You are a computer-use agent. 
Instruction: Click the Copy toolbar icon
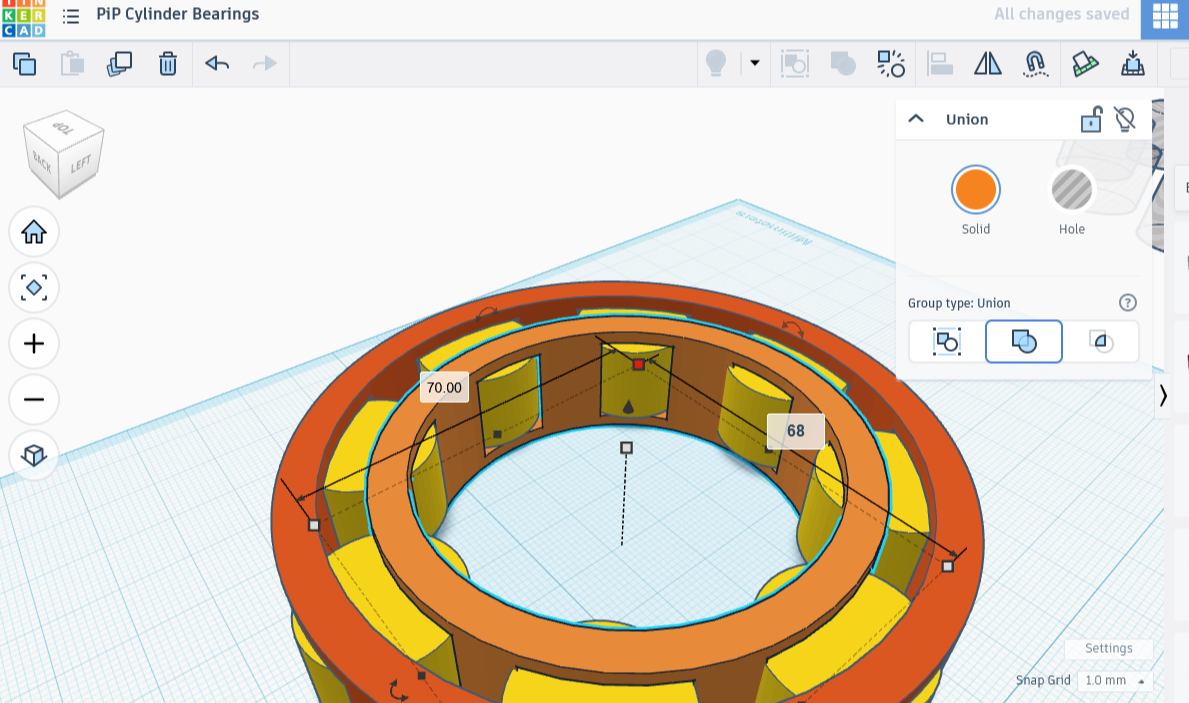coord(24,64)
